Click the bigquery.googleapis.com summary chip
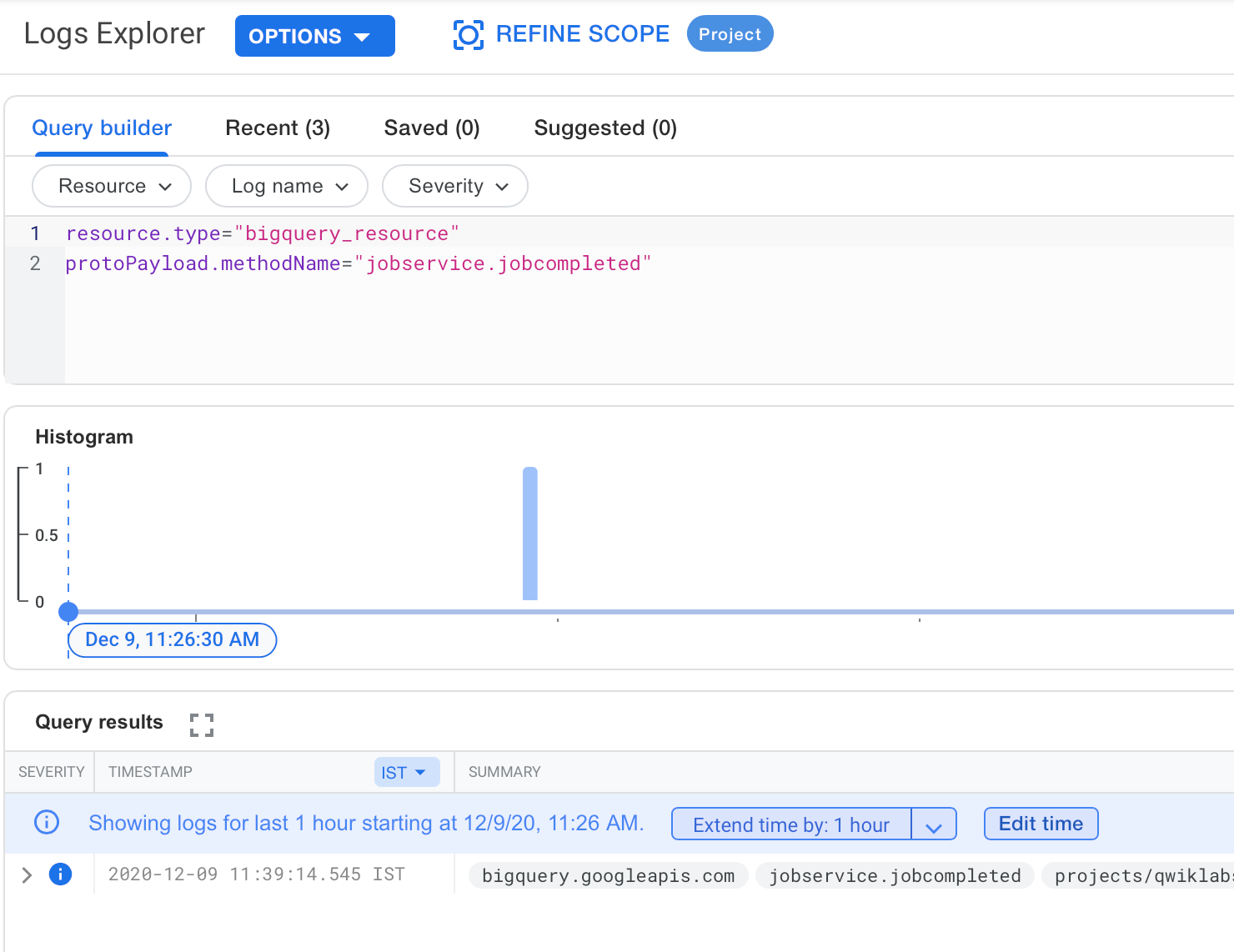The image size is (1234, 952). pos(608,875)
